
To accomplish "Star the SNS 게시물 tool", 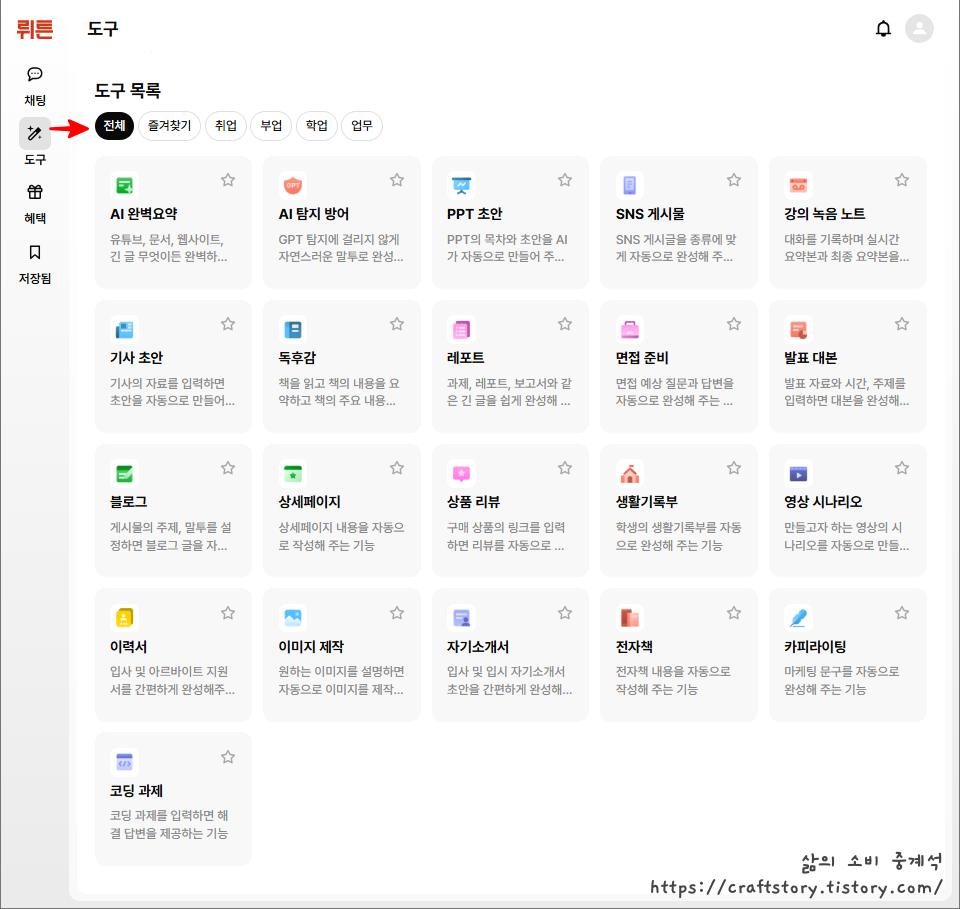I will point(733,179).
